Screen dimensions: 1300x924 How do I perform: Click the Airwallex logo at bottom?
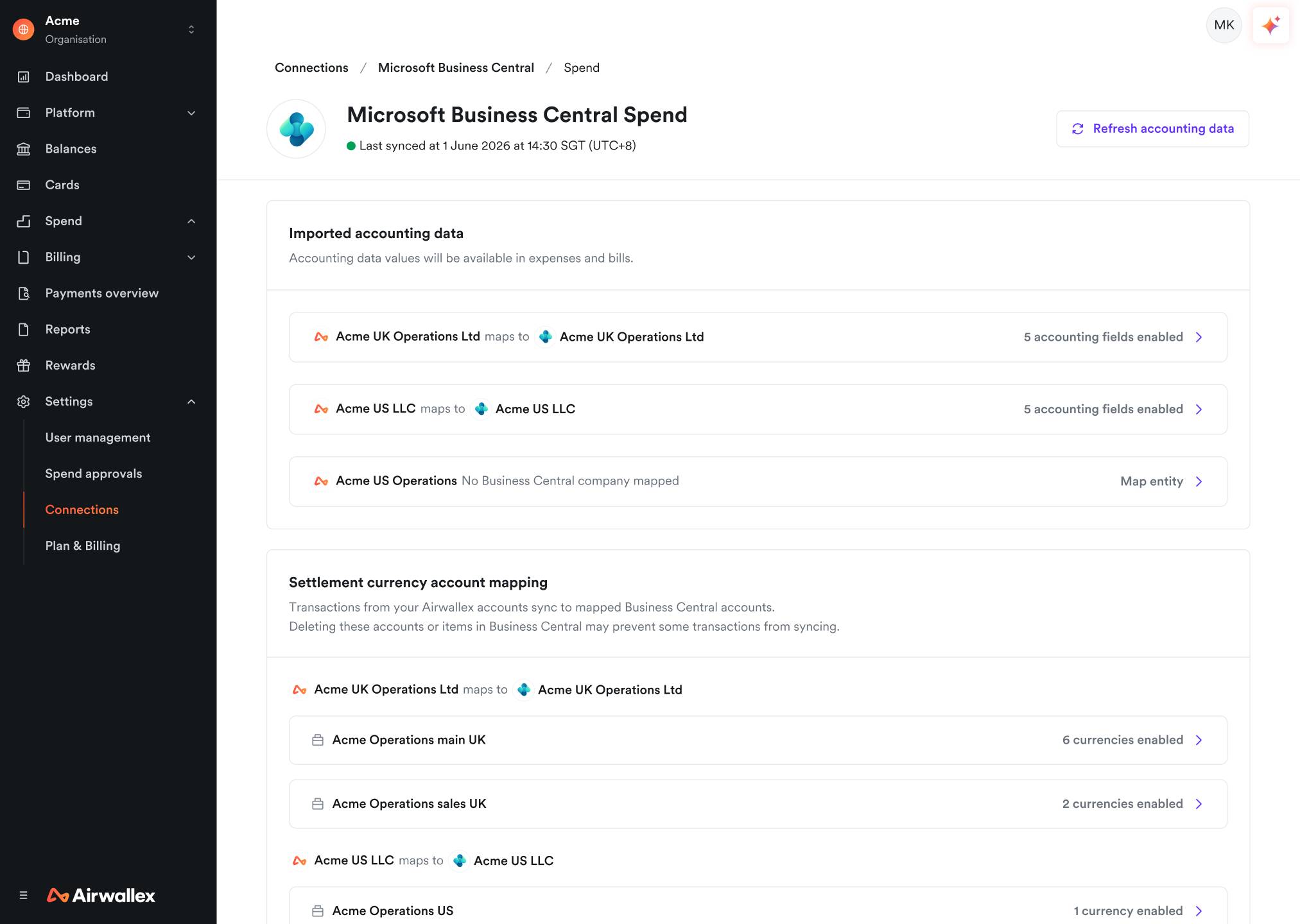click(101, 895)
